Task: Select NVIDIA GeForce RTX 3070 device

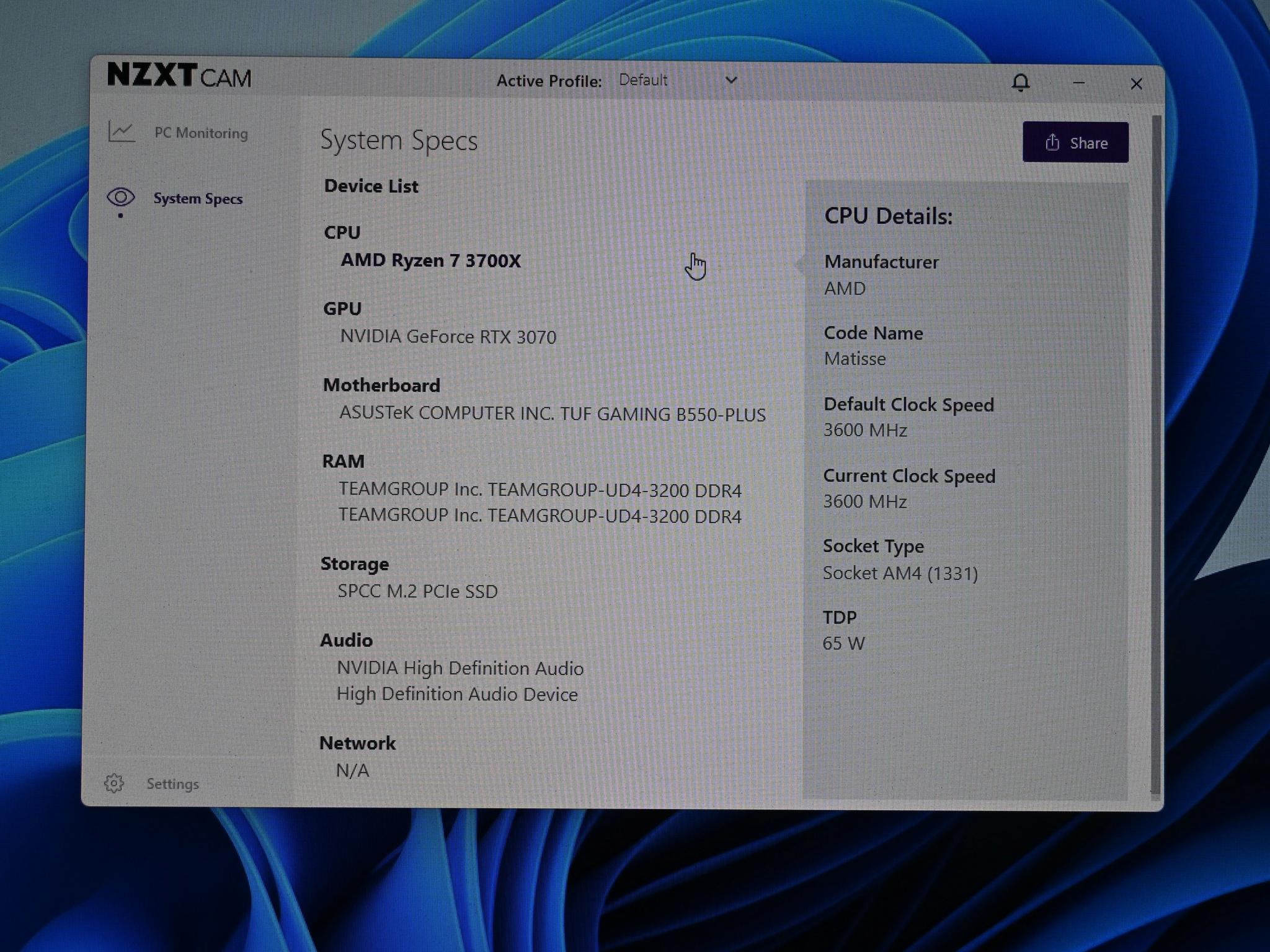Action: pos(448,337)
